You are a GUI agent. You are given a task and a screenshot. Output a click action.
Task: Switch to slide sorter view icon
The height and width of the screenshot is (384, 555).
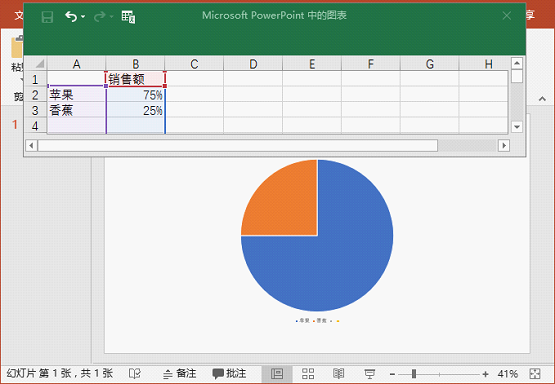(x=308, y=373)
